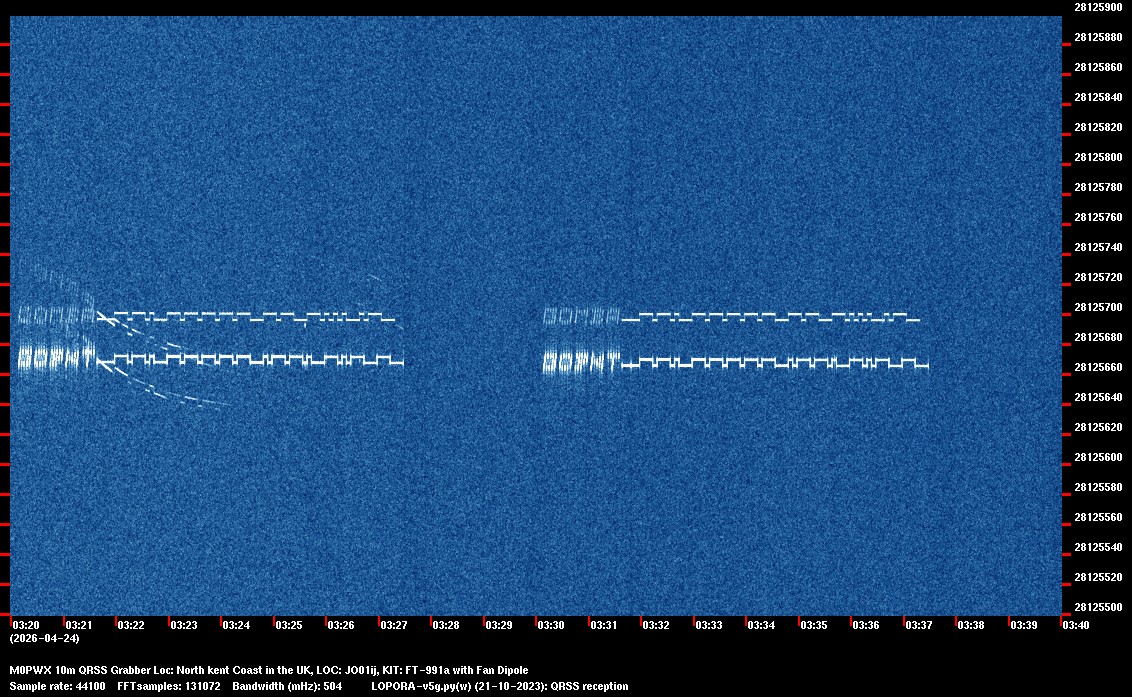Click the 03:38 time axis label
1132x697 pixels.
(971, 625)
